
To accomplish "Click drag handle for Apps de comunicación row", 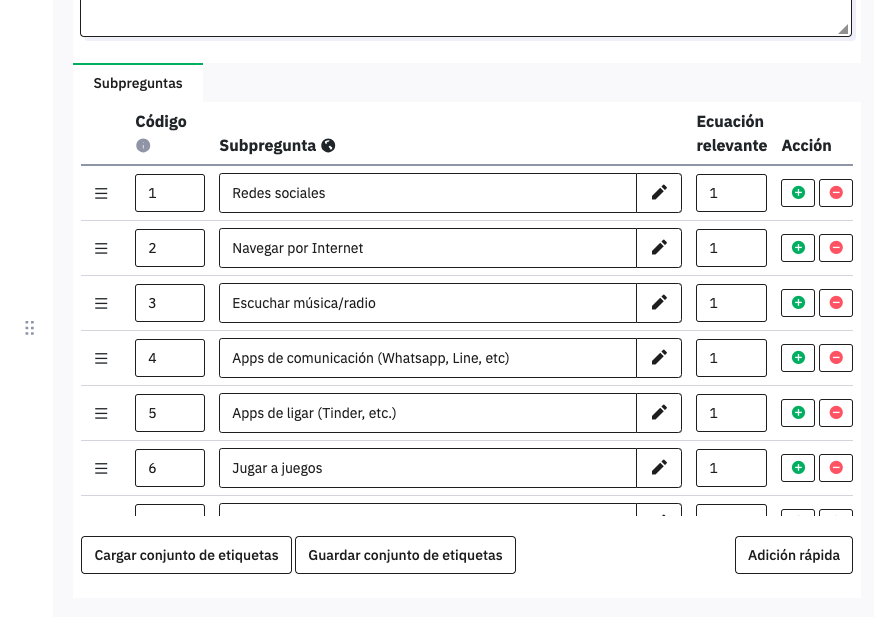I will coord(101,358).
